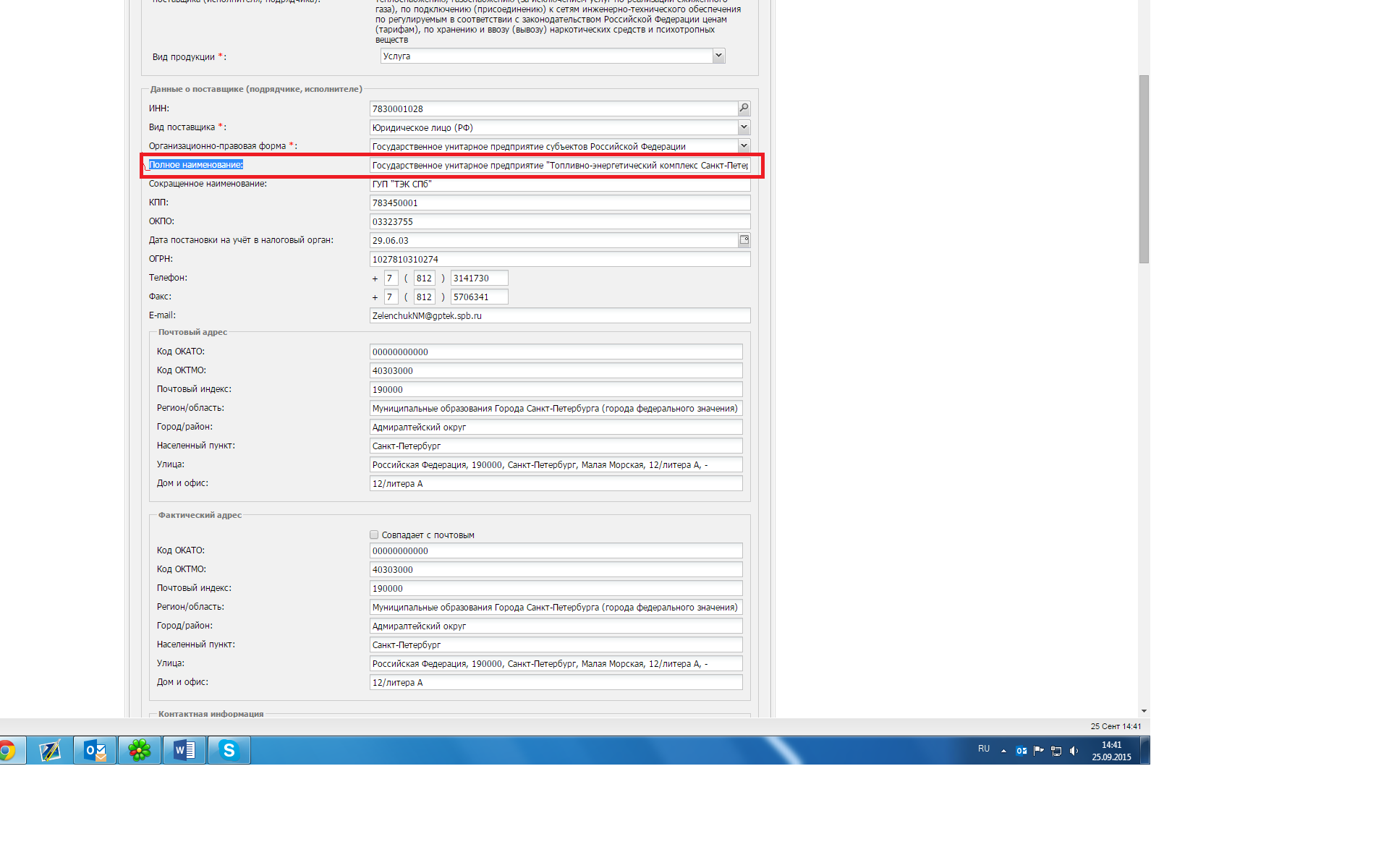Click postal address 'Код ОКАТО' field
Screen dimensions: 1389x868
556,352
